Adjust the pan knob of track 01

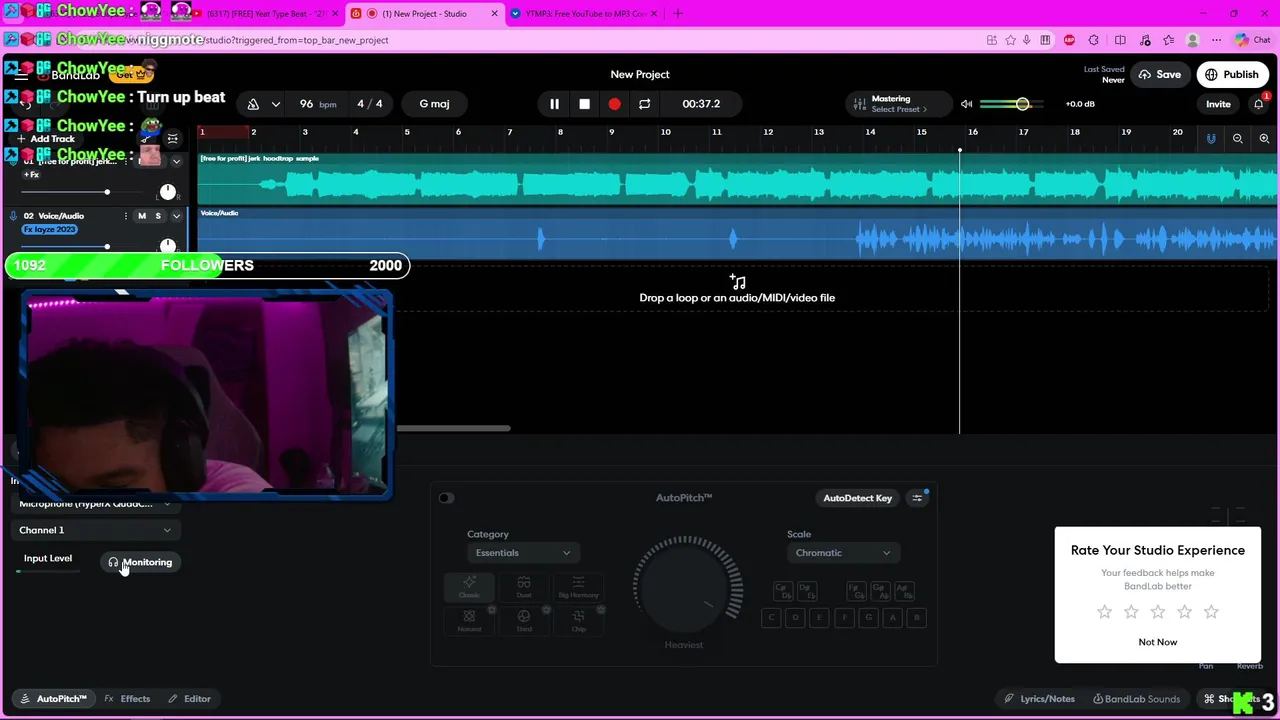(x=168, y=192)
